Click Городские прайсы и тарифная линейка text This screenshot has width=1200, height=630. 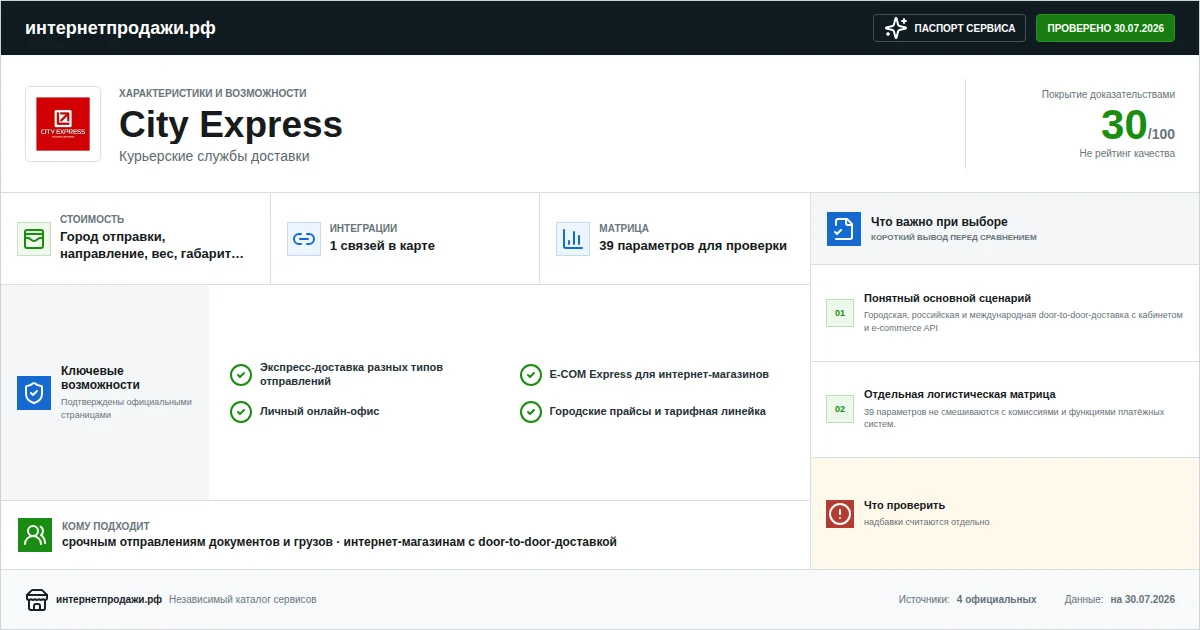coord(658,411)
